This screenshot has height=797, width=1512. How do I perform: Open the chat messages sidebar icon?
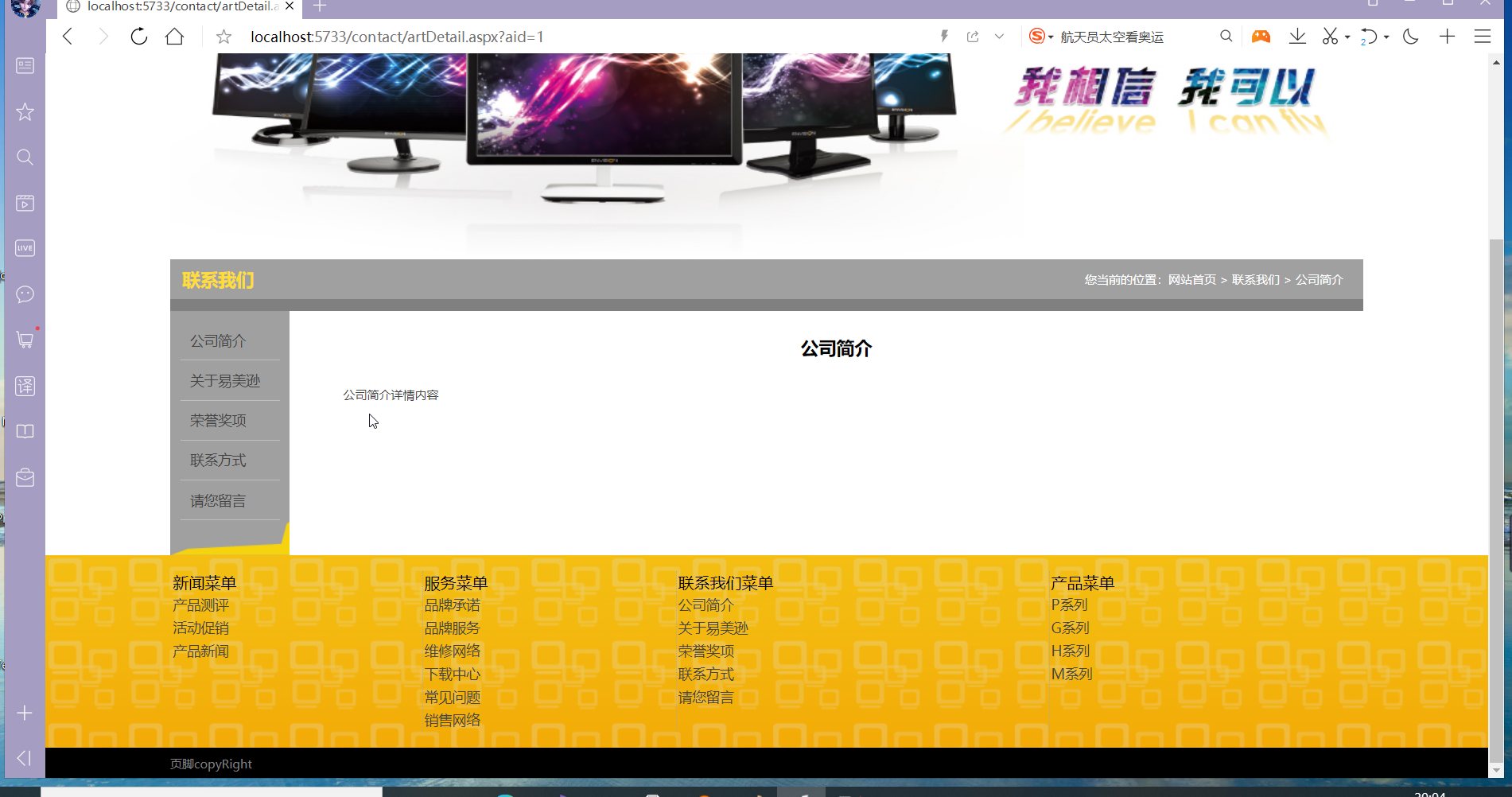[x=25, y=294]
